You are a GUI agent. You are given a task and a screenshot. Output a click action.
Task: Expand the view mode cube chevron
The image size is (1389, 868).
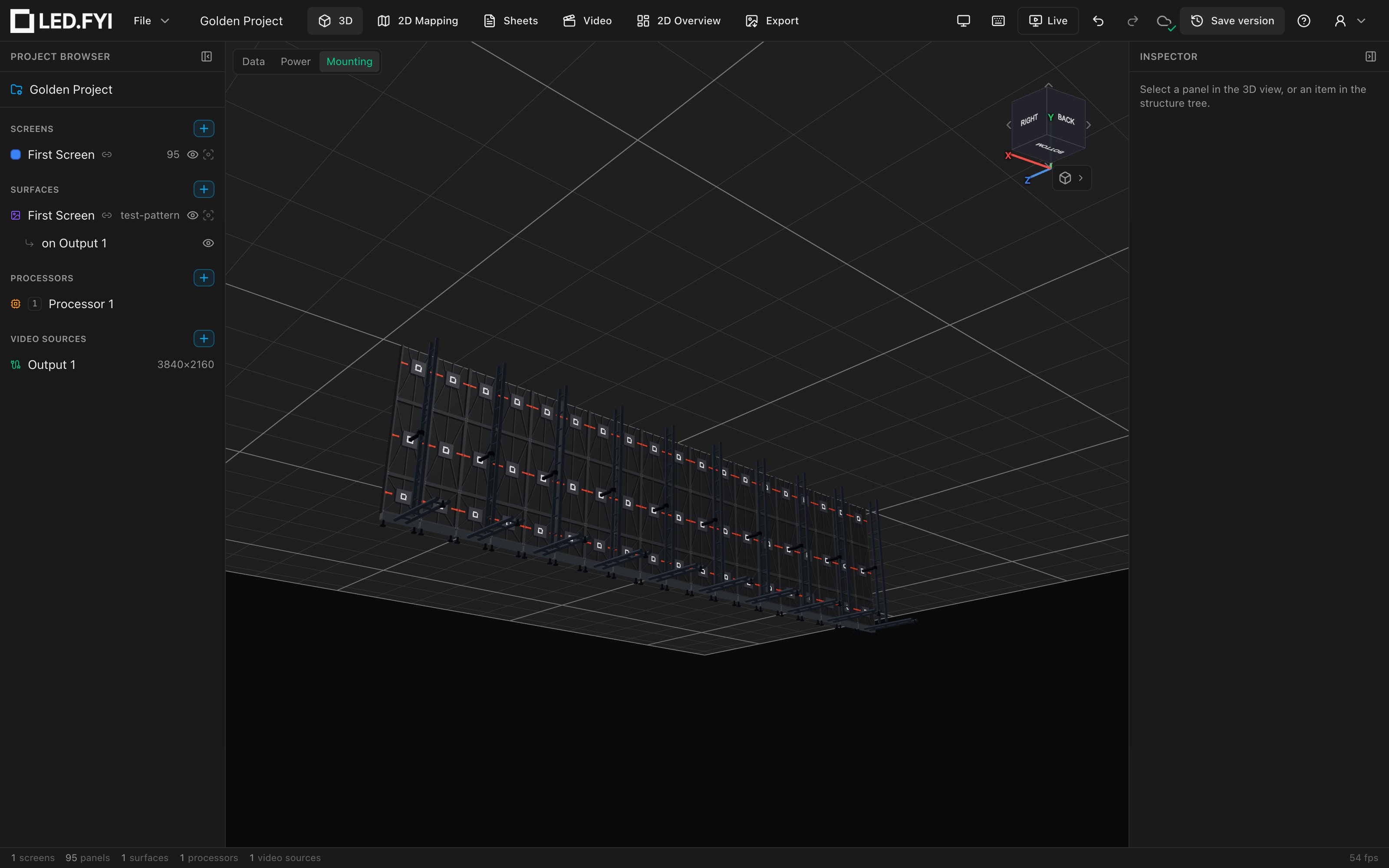point(1081,178)
